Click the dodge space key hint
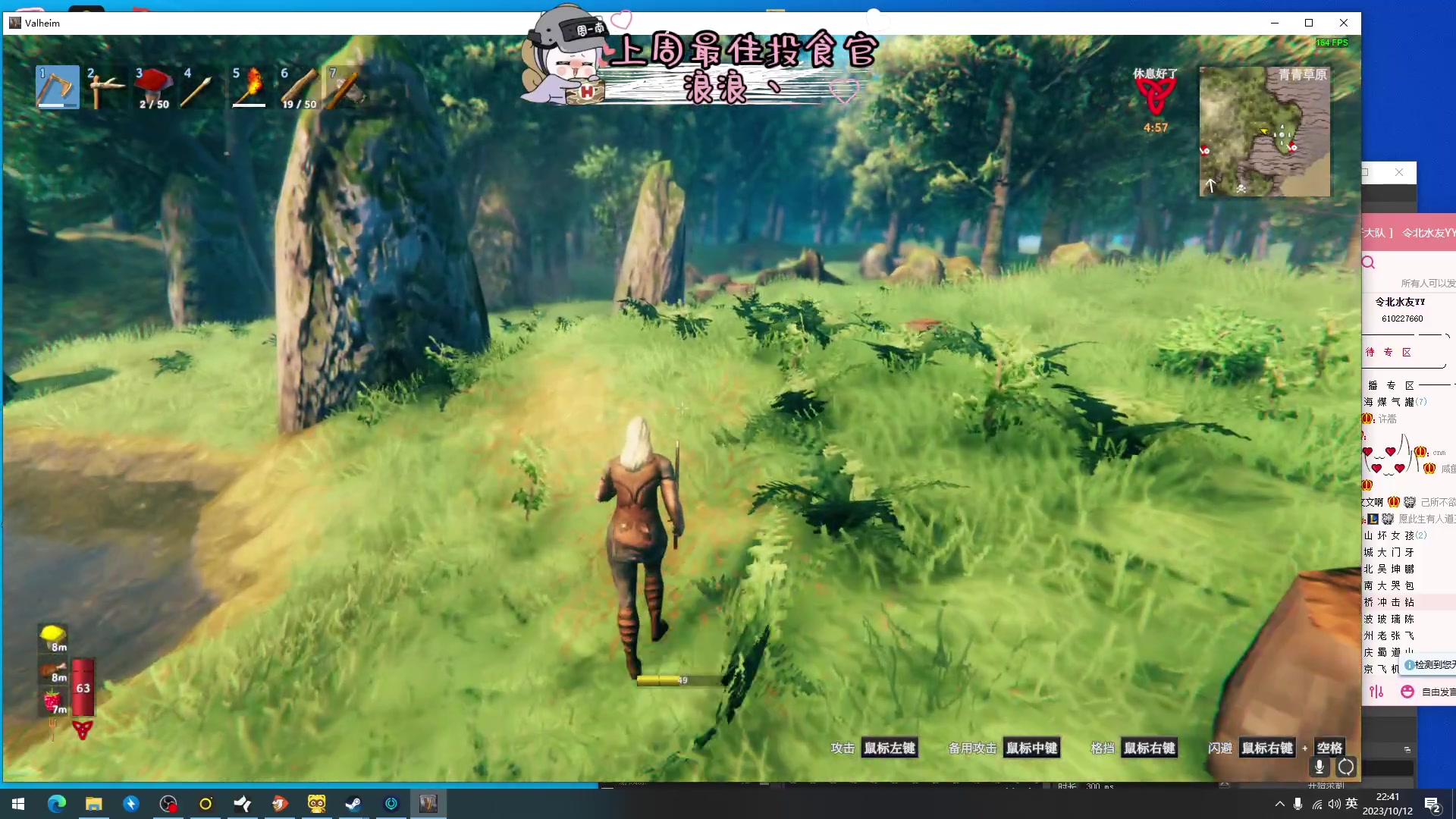The image size is (1456, 819). point(1329,748)
